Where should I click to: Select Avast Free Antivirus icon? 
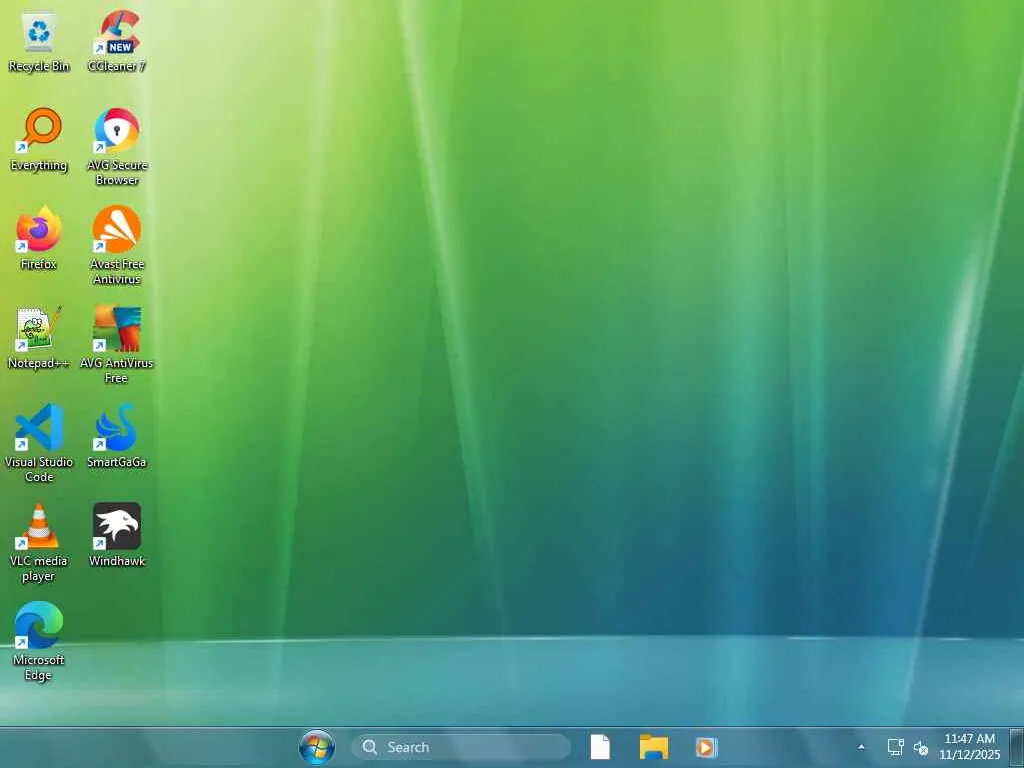click(x=117, y=246)
